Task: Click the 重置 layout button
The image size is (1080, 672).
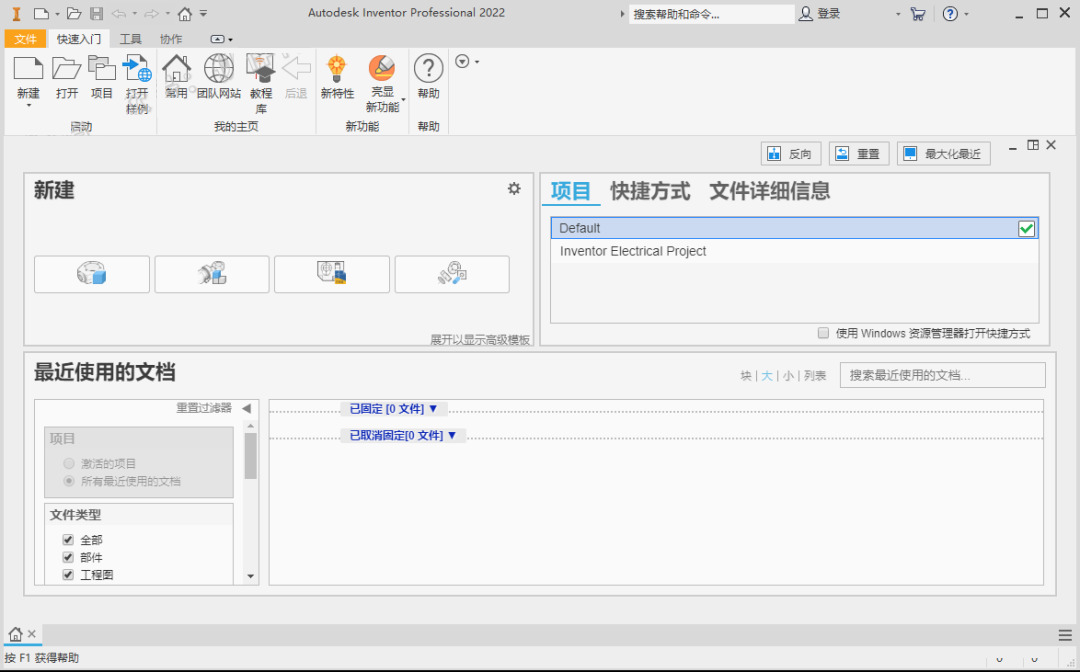Action: [x=860, y=154]
